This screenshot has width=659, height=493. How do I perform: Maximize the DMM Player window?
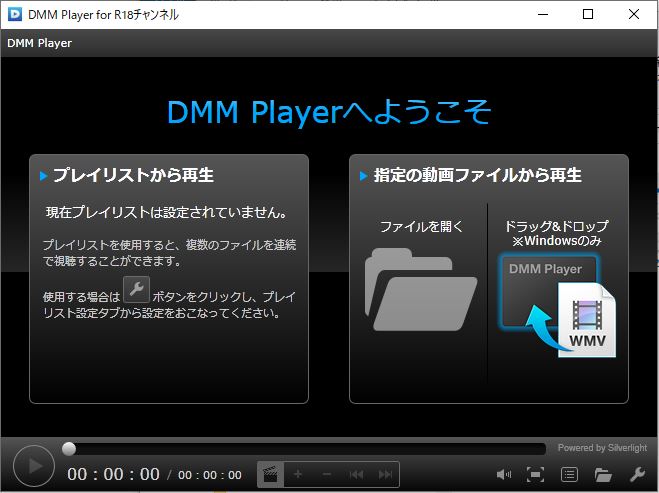(588, 14)
